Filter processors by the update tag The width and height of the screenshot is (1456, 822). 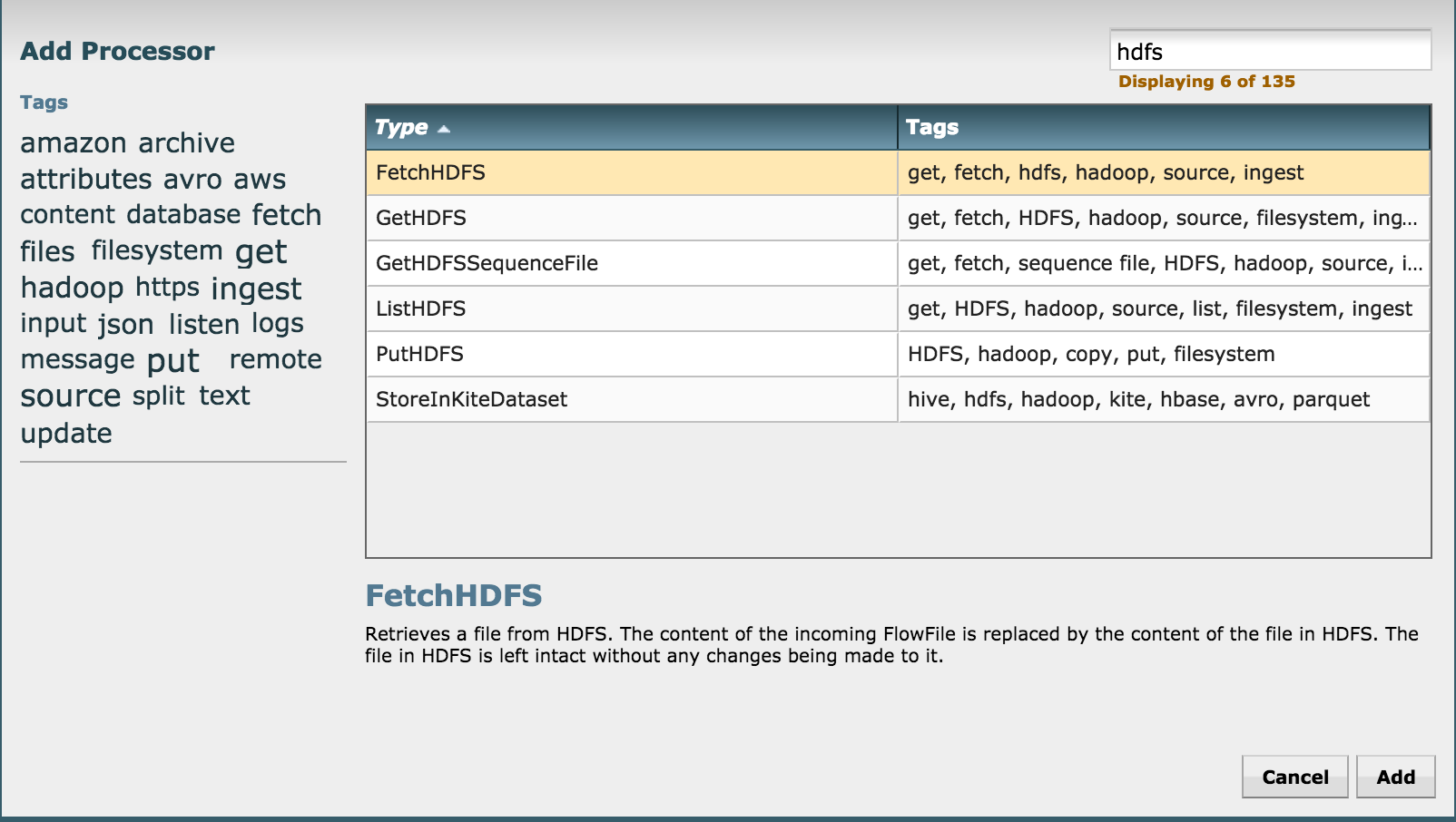(x=65, y=433)
